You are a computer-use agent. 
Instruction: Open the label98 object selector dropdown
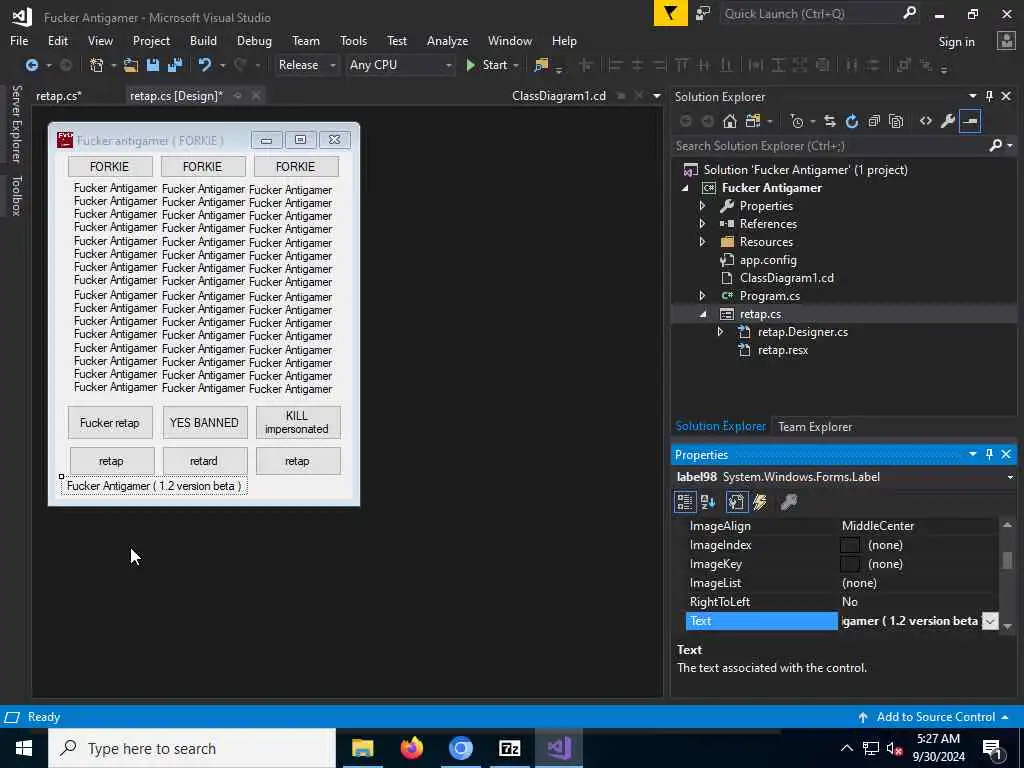pos(1010,477)
